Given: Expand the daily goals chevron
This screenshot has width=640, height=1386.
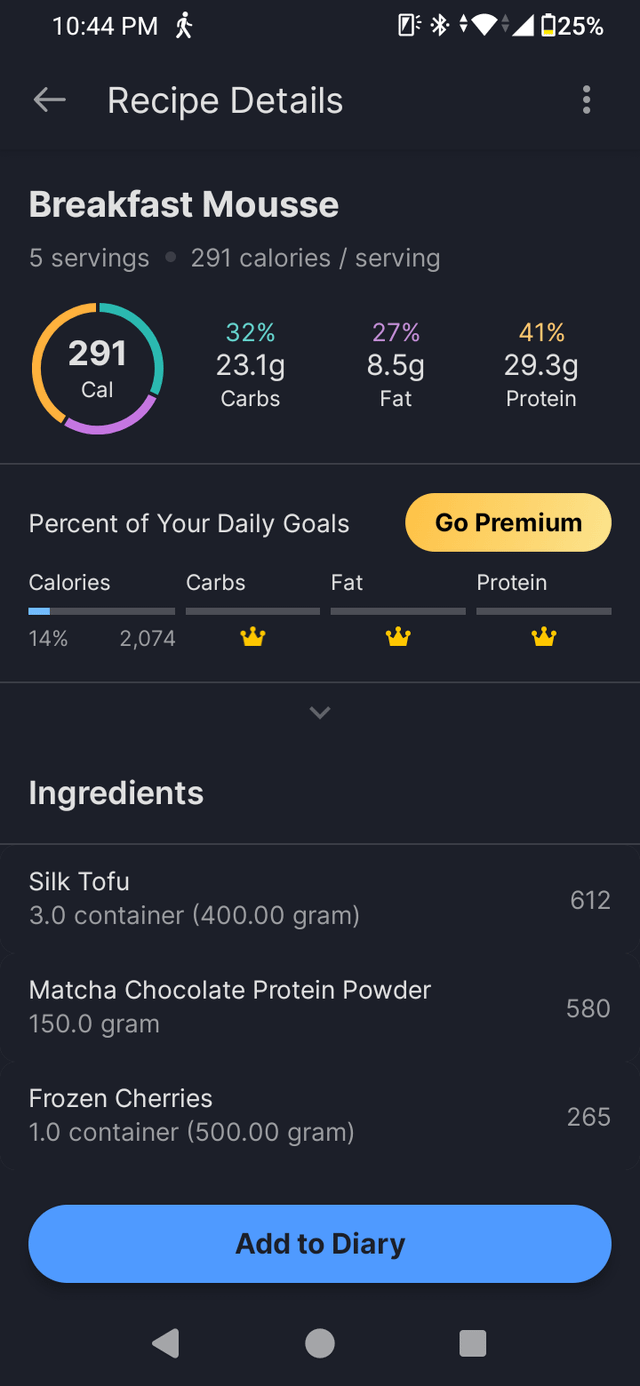Looking at the screenshot, I should [320, 713].
